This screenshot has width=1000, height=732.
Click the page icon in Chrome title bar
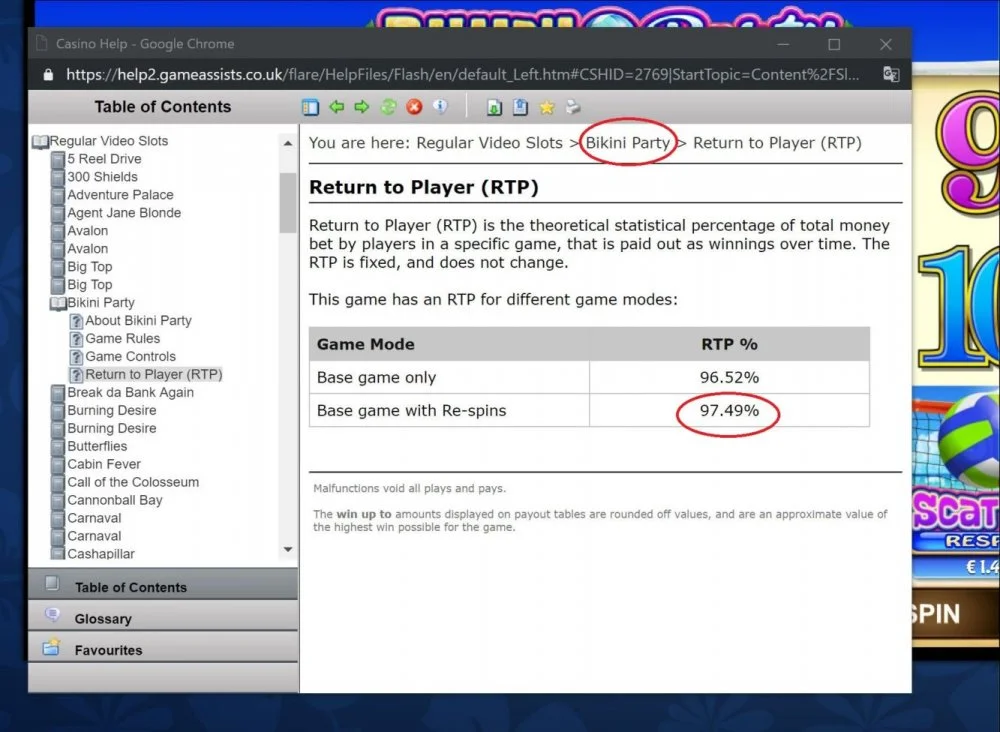42,43
